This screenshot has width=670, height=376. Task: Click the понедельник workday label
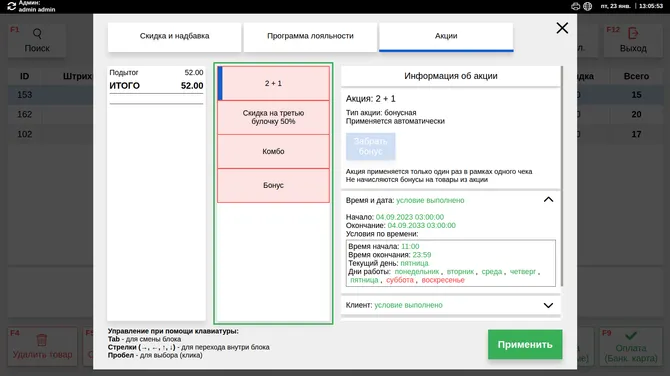coord(417,272)
